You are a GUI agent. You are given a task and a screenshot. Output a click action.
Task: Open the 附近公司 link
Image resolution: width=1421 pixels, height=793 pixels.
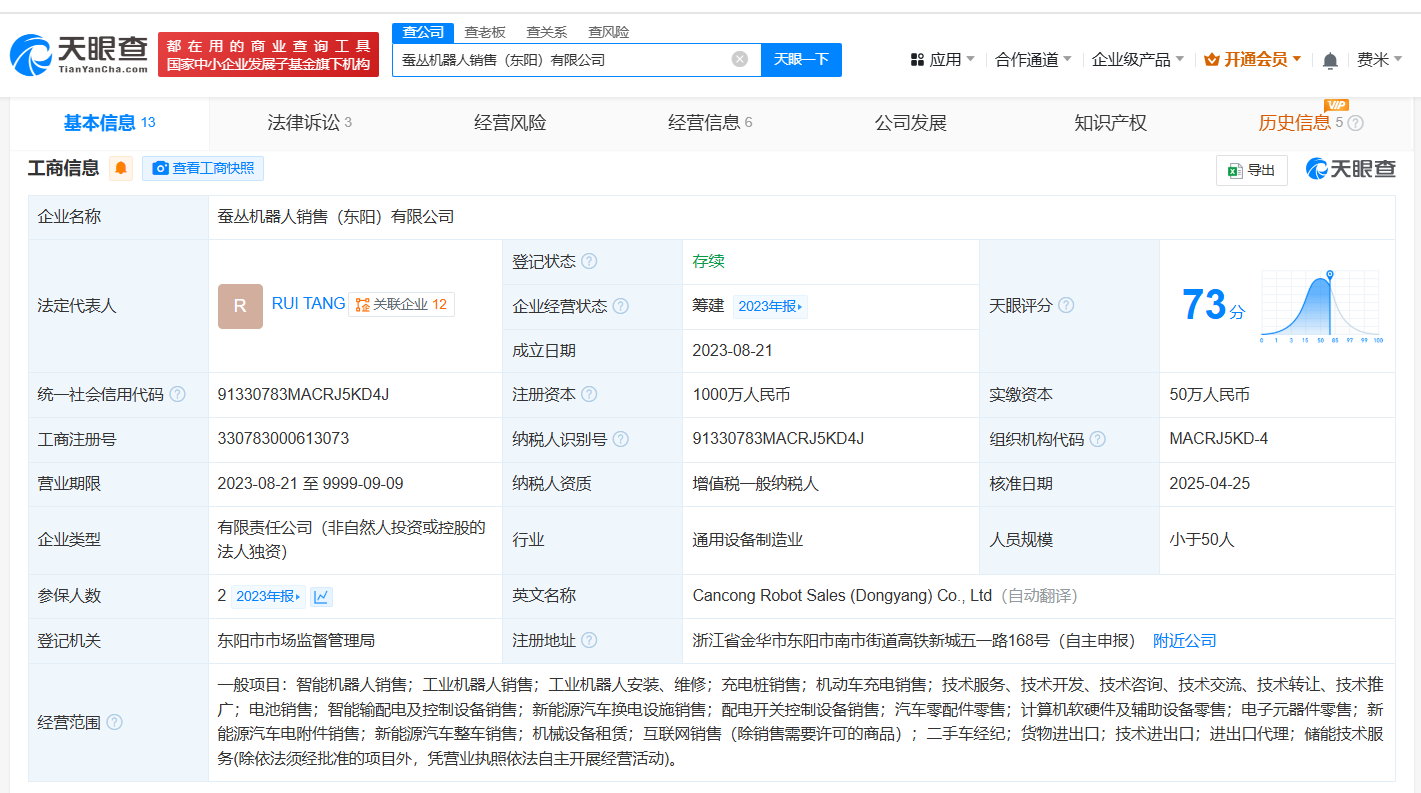coord(1185,641)
